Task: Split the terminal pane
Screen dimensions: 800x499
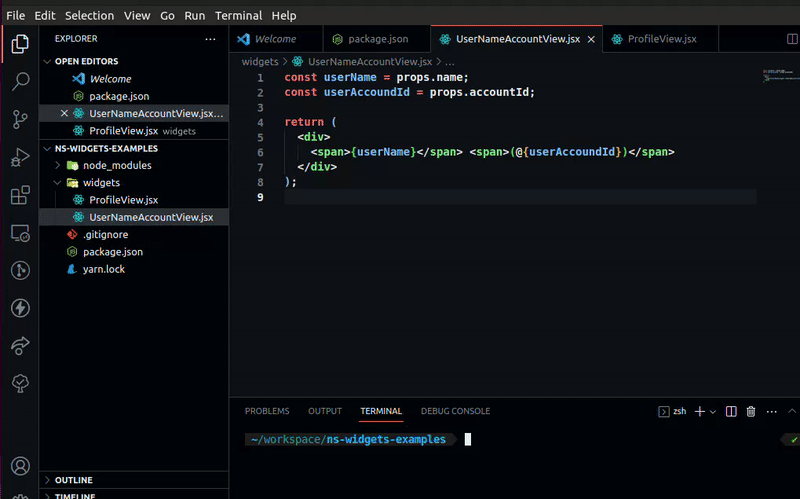Action: tap(731, 411)
